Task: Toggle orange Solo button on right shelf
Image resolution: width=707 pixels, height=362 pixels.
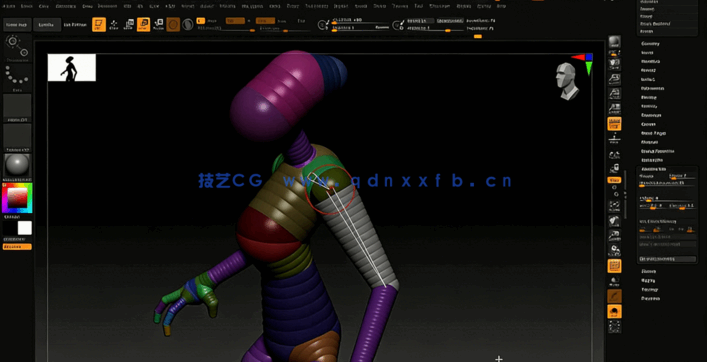Action: 614,312
